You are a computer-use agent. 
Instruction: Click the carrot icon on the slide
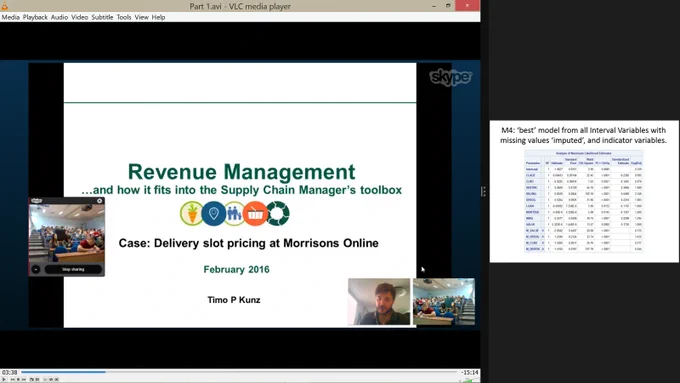click(x=191, y=213)
